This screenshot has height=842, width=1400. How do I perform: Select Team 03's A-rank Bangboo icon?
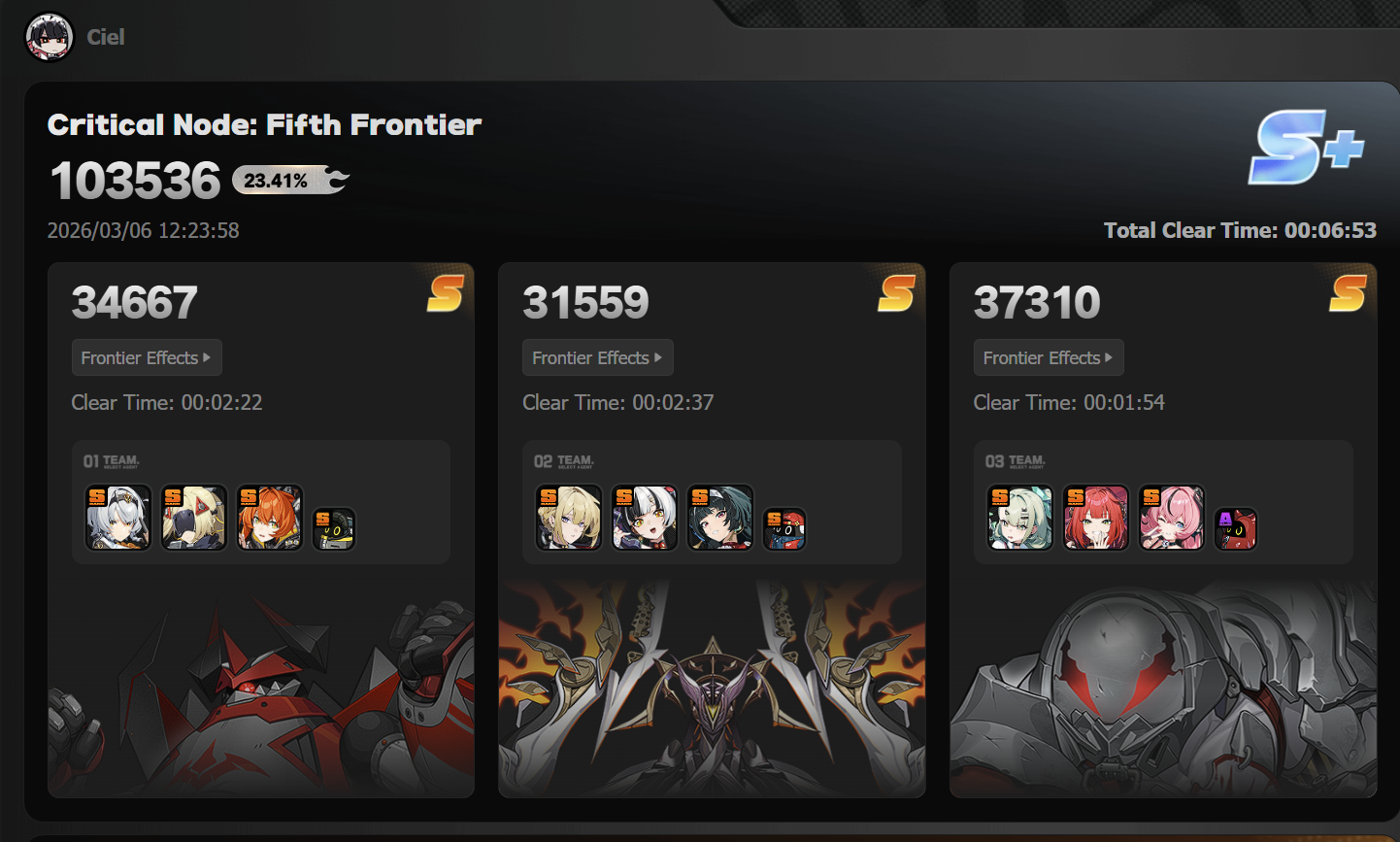(x=1236, y=529)
